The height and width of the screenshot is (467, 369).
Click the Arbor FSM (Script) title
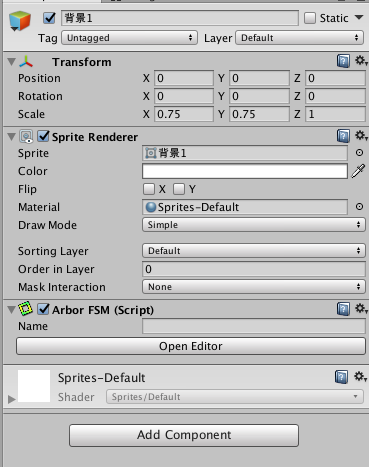[x=103, y=310]
